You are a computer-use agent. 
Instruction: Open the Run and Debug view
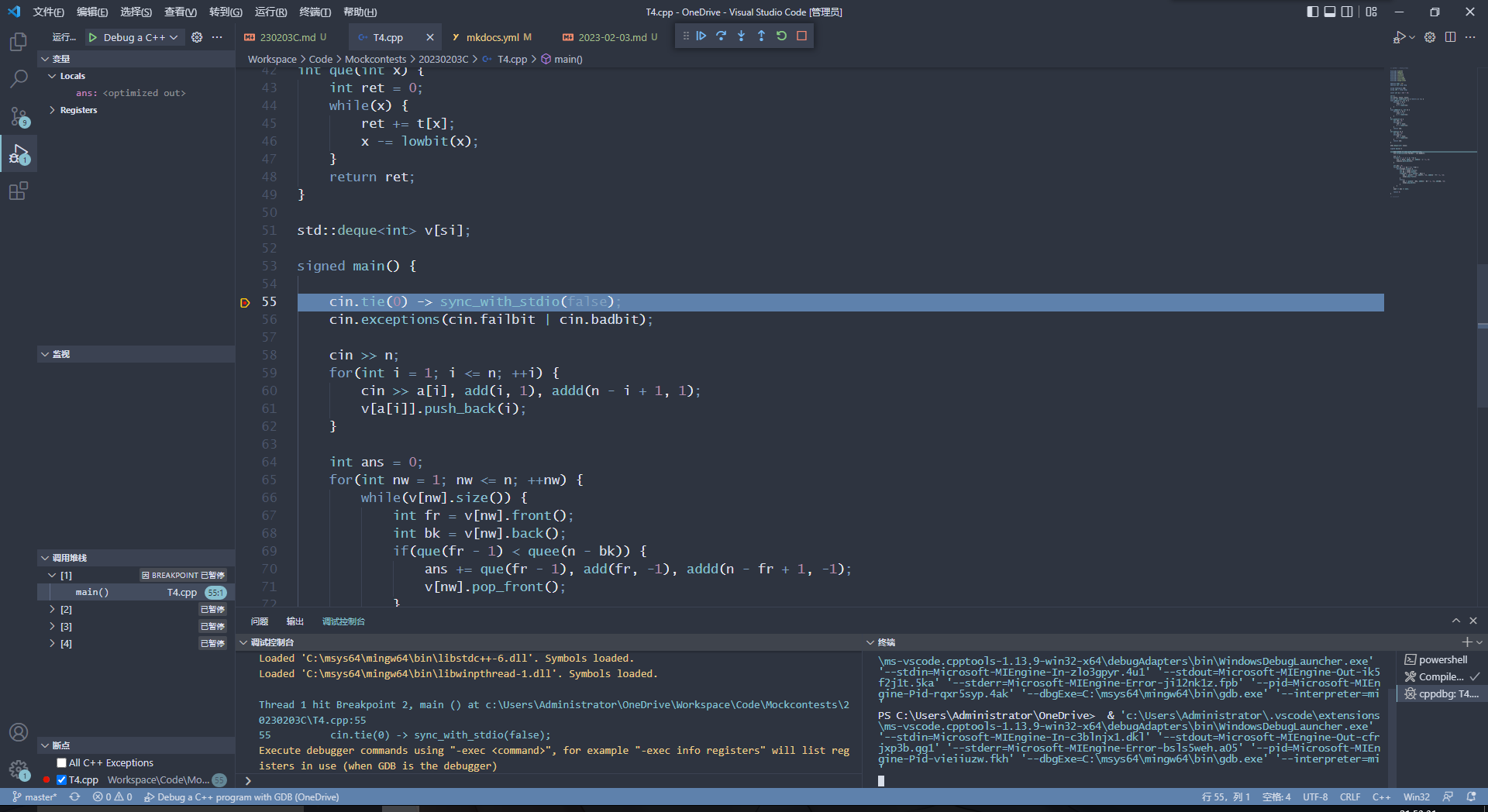click(19, 153)
